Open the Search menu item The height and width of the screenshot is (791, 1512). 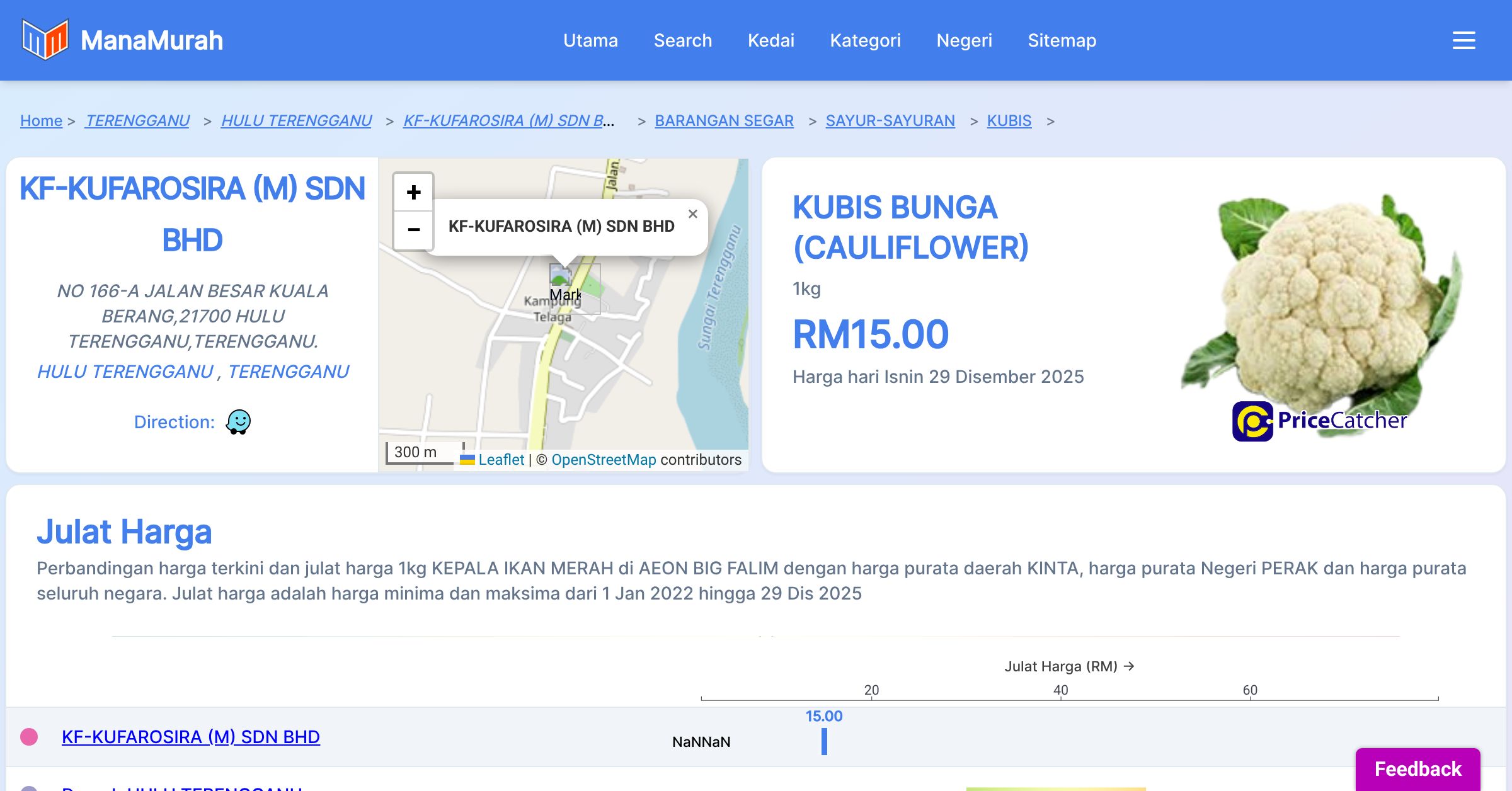[682, 40]
